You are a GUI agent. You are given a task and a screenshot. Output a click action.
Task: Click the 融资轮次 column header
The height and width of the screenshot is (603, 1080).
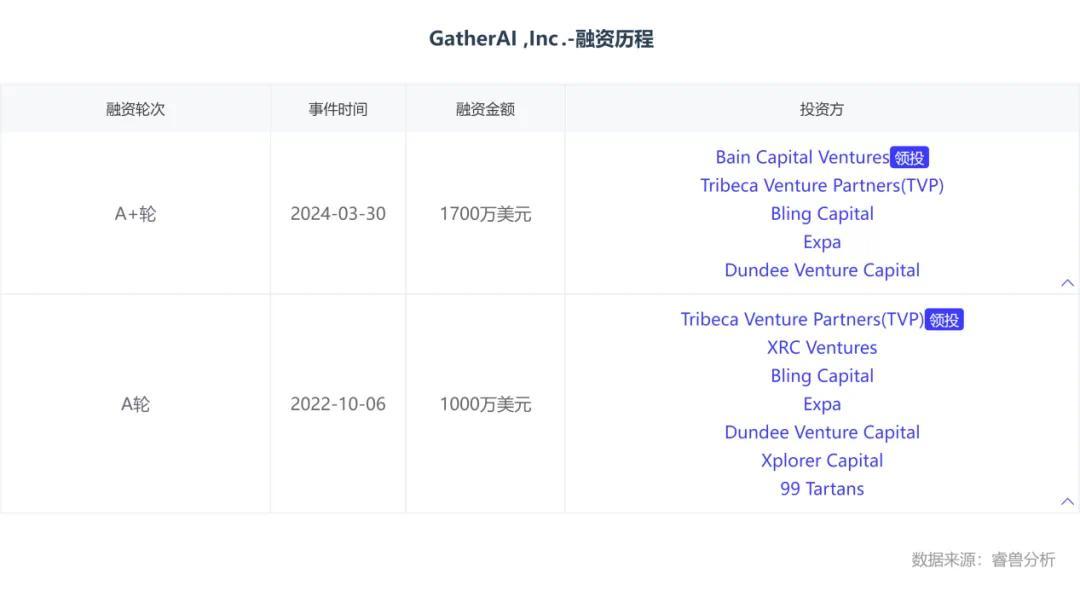tap(135, 109)
